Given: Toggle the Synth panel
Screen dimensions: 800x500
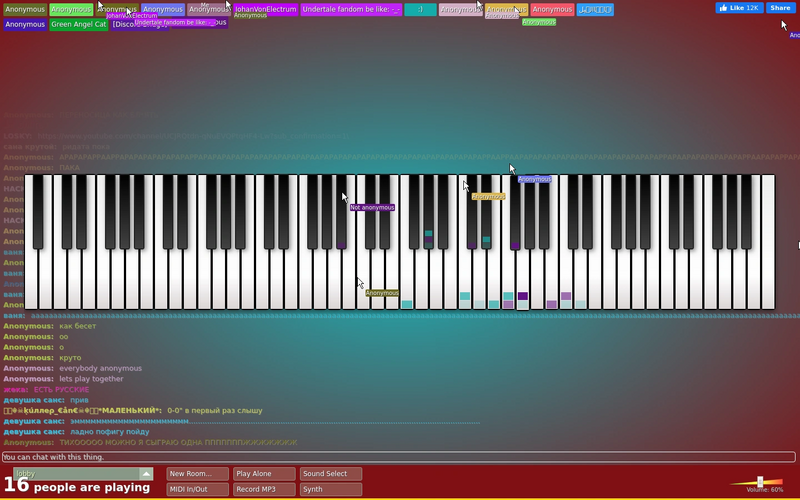Looking at the screenshot, I should pyautogui.click(x=331, y=489).
